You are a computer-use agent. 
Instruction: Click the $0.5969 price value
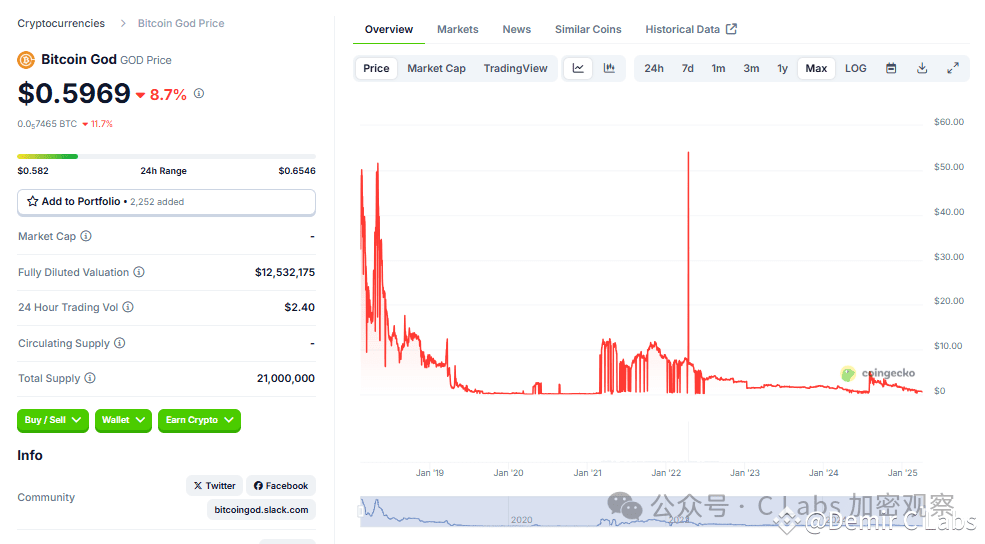[74, 94]
